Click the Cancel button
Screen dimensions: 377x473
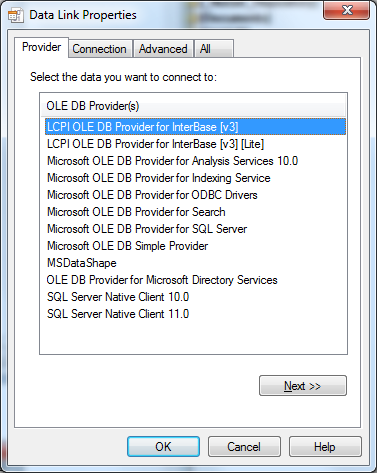(x=244, y=447)
